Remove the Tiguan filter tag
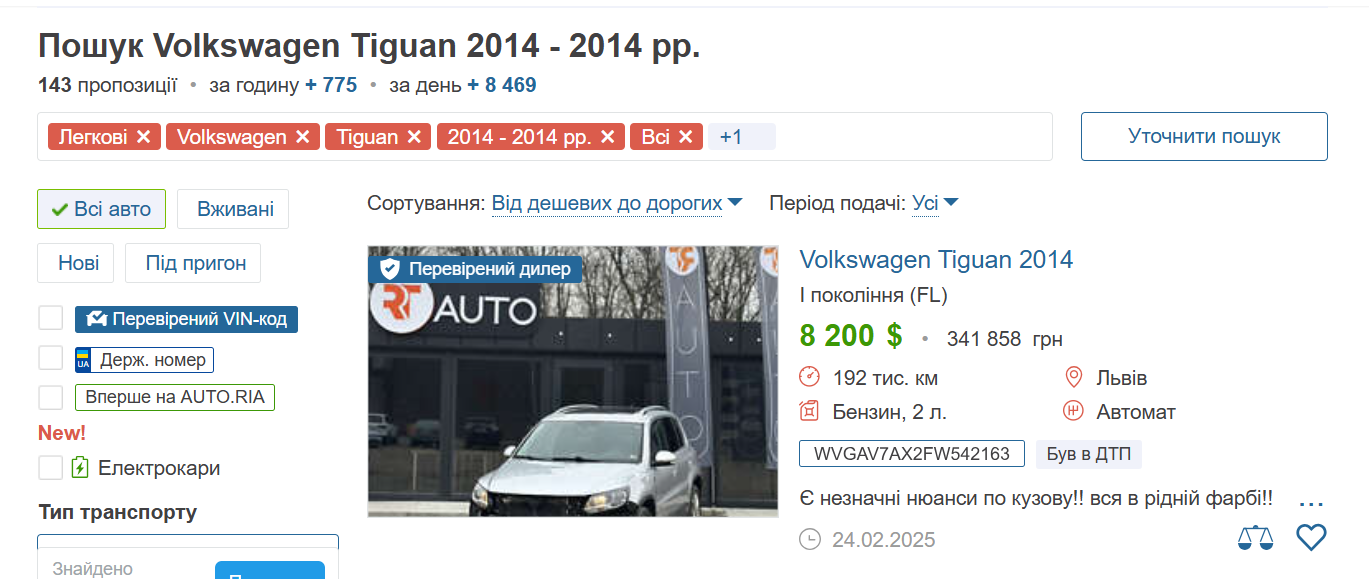This screenshot has width=1369, height=579. click(x=414, y=137)
